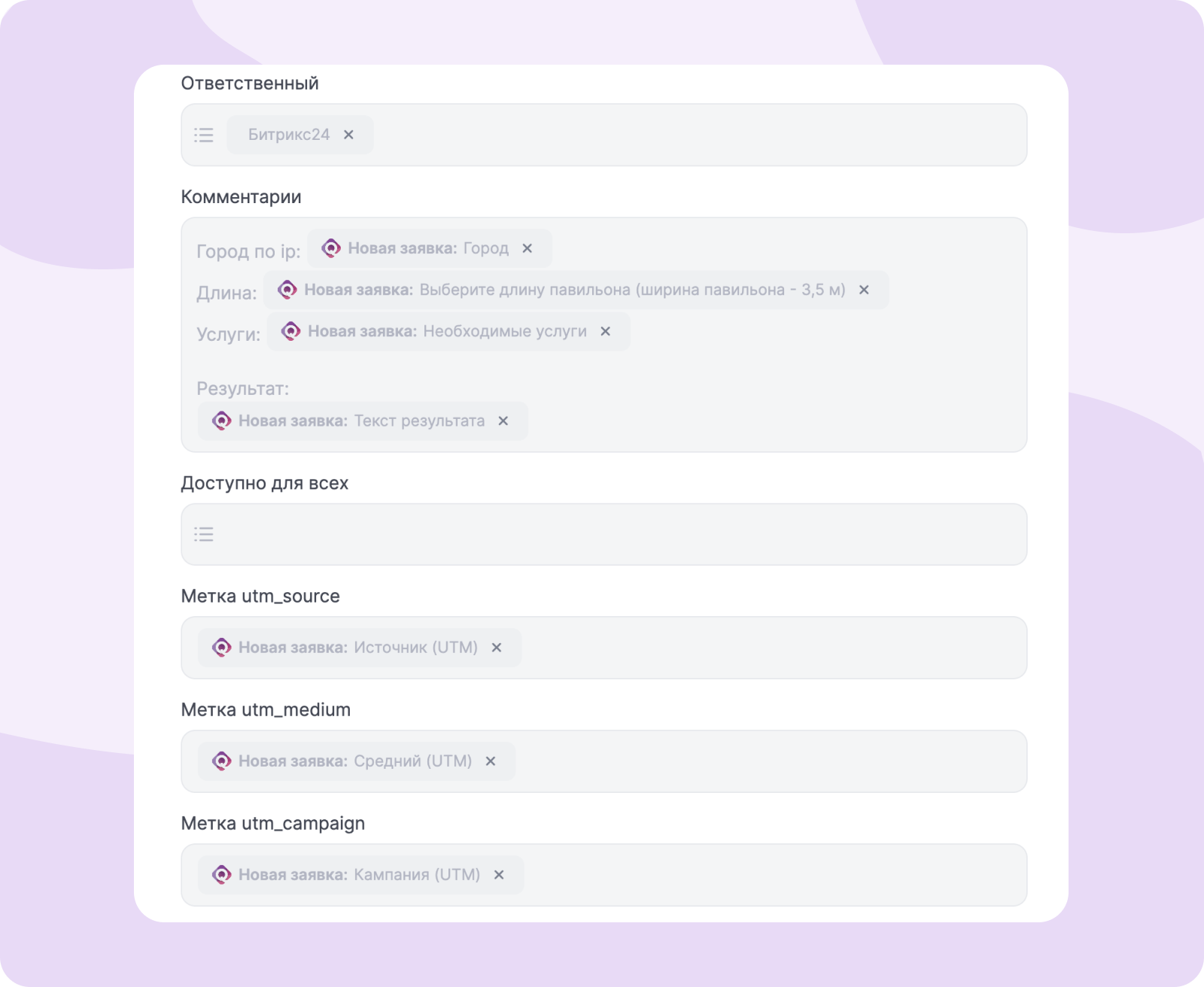Click the icon on Кампания (UTM) tag
This screenshot has height=987, width=1204.
pos(221,874)
